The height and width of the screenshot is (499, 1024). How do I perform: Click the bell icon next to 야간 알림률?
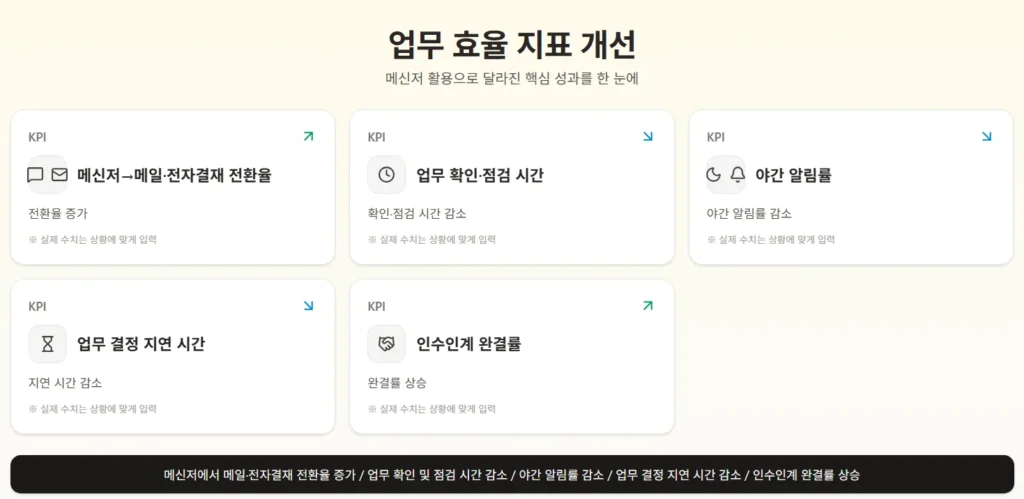(x=738, y=175)
